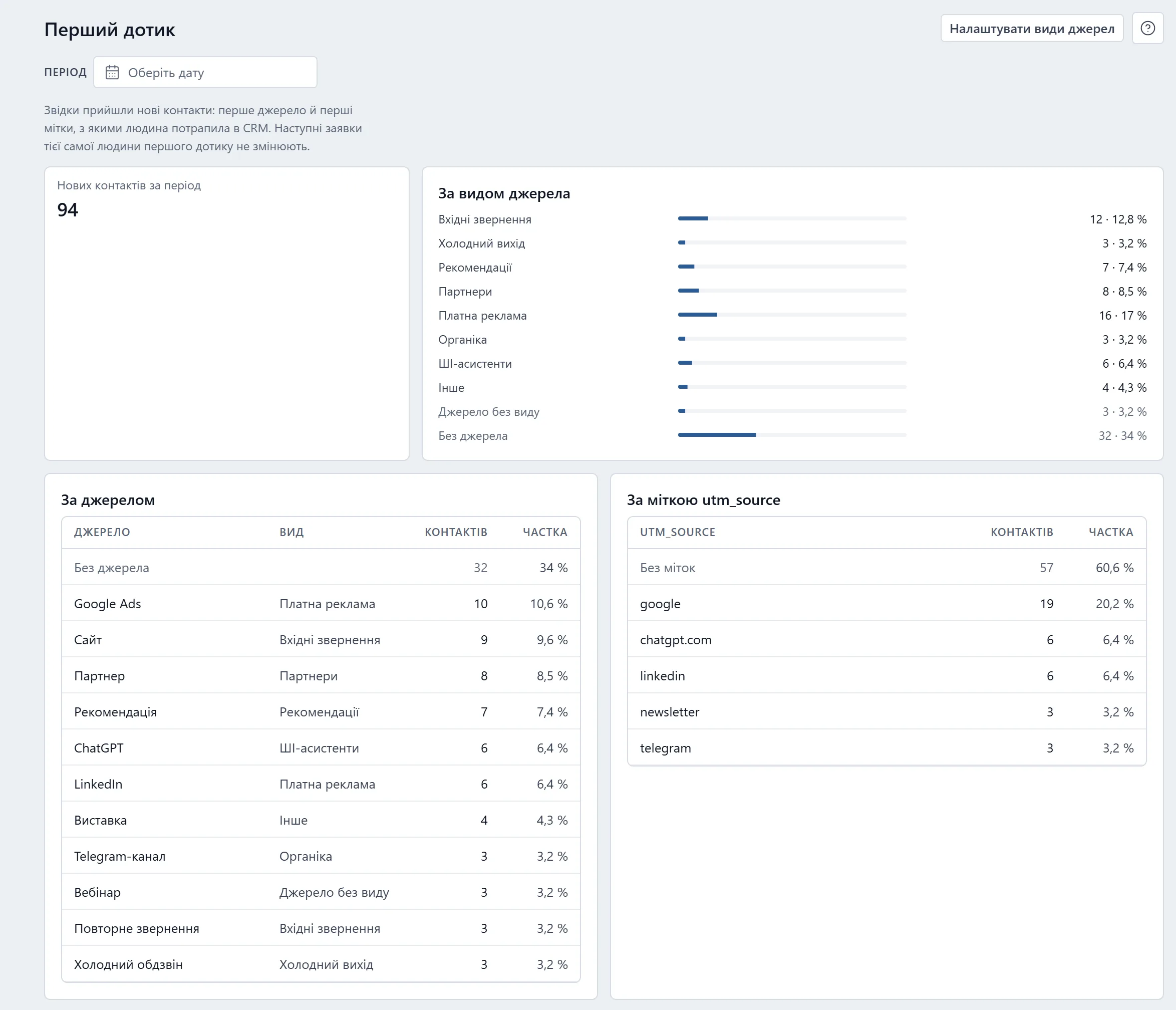Click the 32 · 34 % value
Screen dimensions: 1176x1010
(x=1122, y=435)
